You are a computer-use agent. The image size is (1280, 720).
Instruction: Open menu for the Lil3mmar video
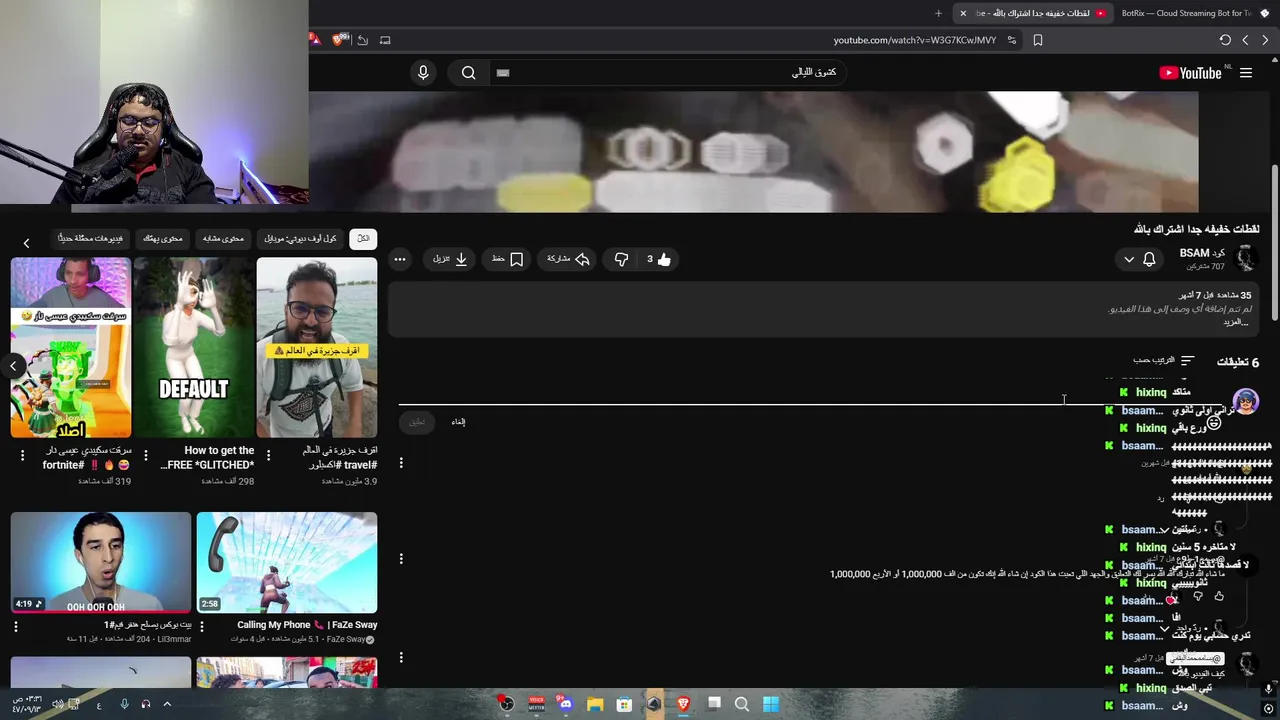click(x=15, y=627)
